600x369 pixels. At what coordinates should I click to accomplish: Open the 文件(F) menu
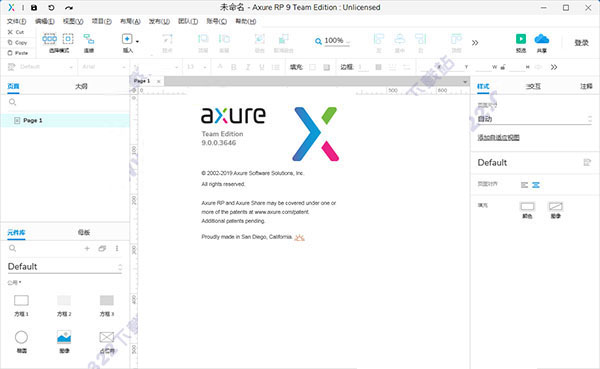16,21
